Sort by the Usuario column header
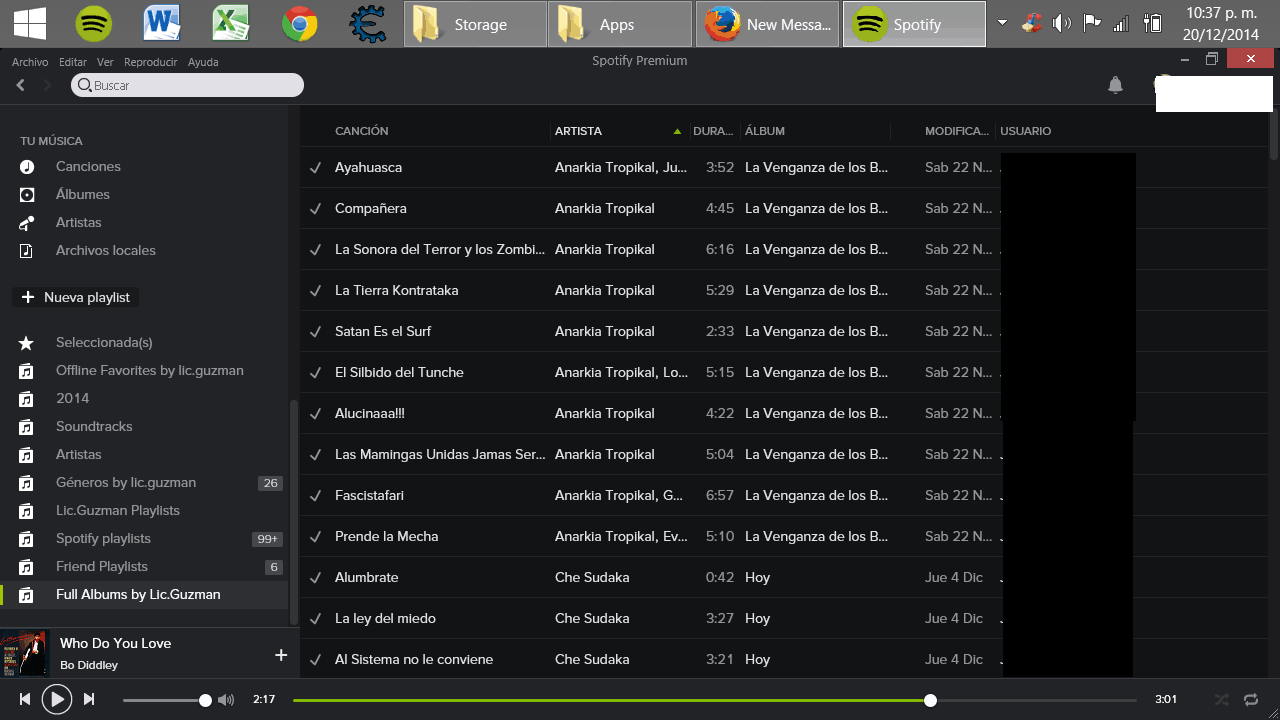The image size is (1280, 720). tap(1026, 131)
